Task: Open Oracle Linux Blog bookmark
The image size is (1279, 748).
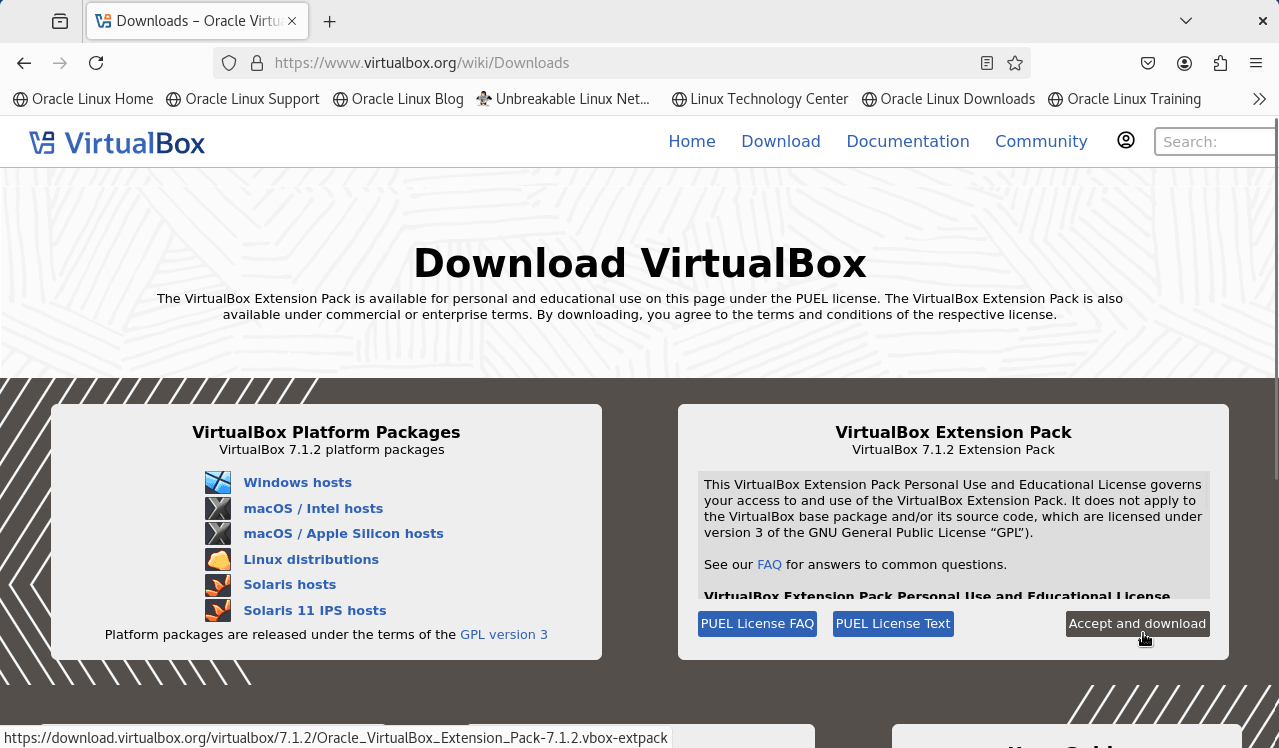Action: [398, 99]
